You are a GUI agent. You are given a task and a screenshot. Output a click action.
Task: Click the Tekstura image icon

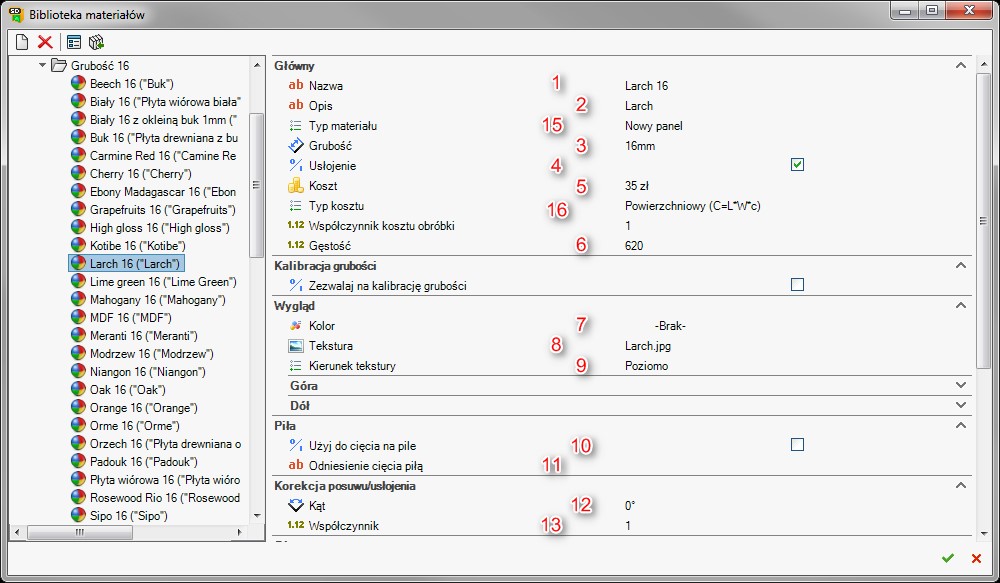click(295, 346)
